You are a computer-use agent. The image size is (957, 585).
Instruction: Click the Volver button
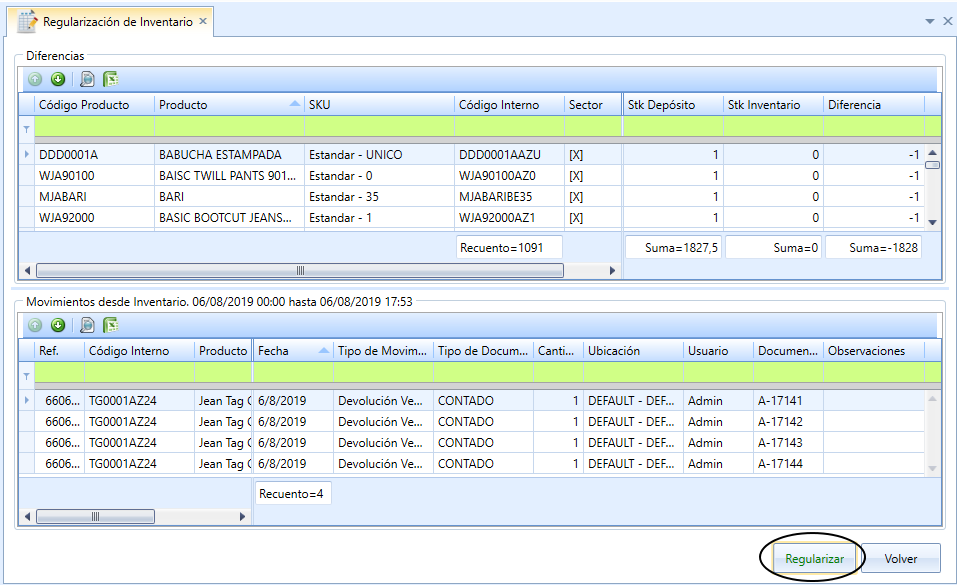tap(900, 558)
